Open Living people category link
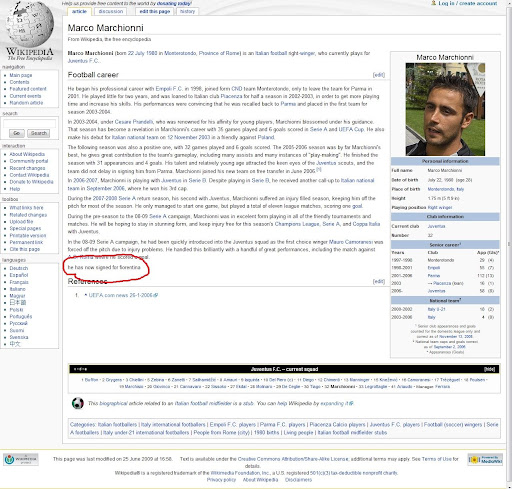This screenshot has width=512, height=489. click(x=298, y=433)
